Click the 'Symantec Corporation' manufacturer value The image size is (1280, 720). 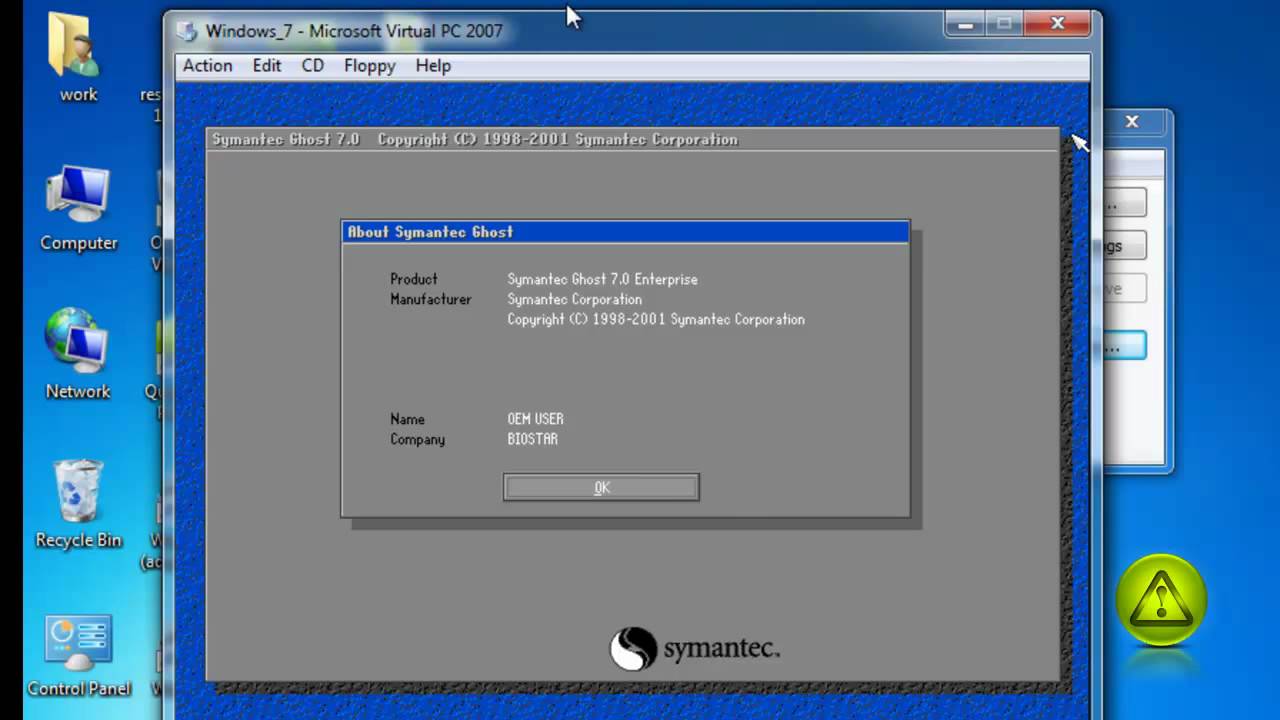(574, 299)
